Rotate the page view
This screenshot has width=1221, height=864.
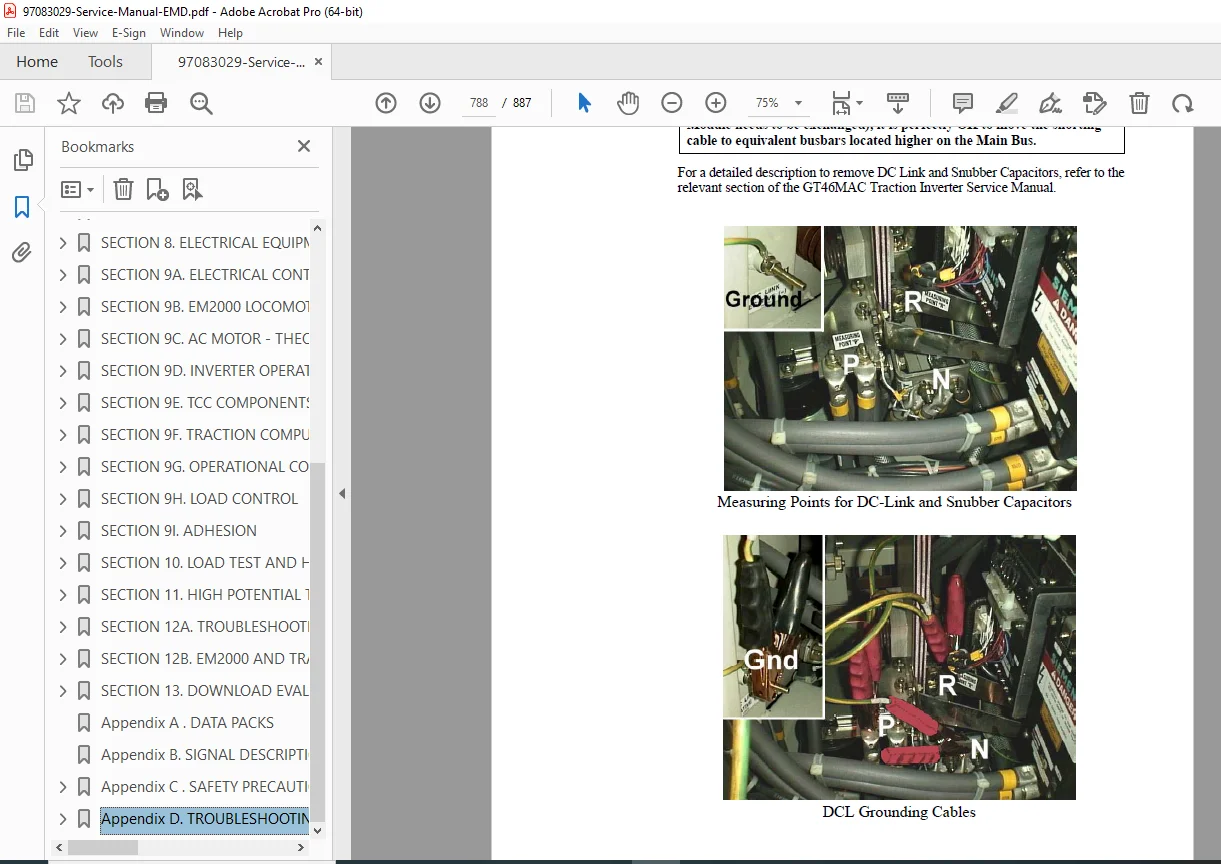1183,103
